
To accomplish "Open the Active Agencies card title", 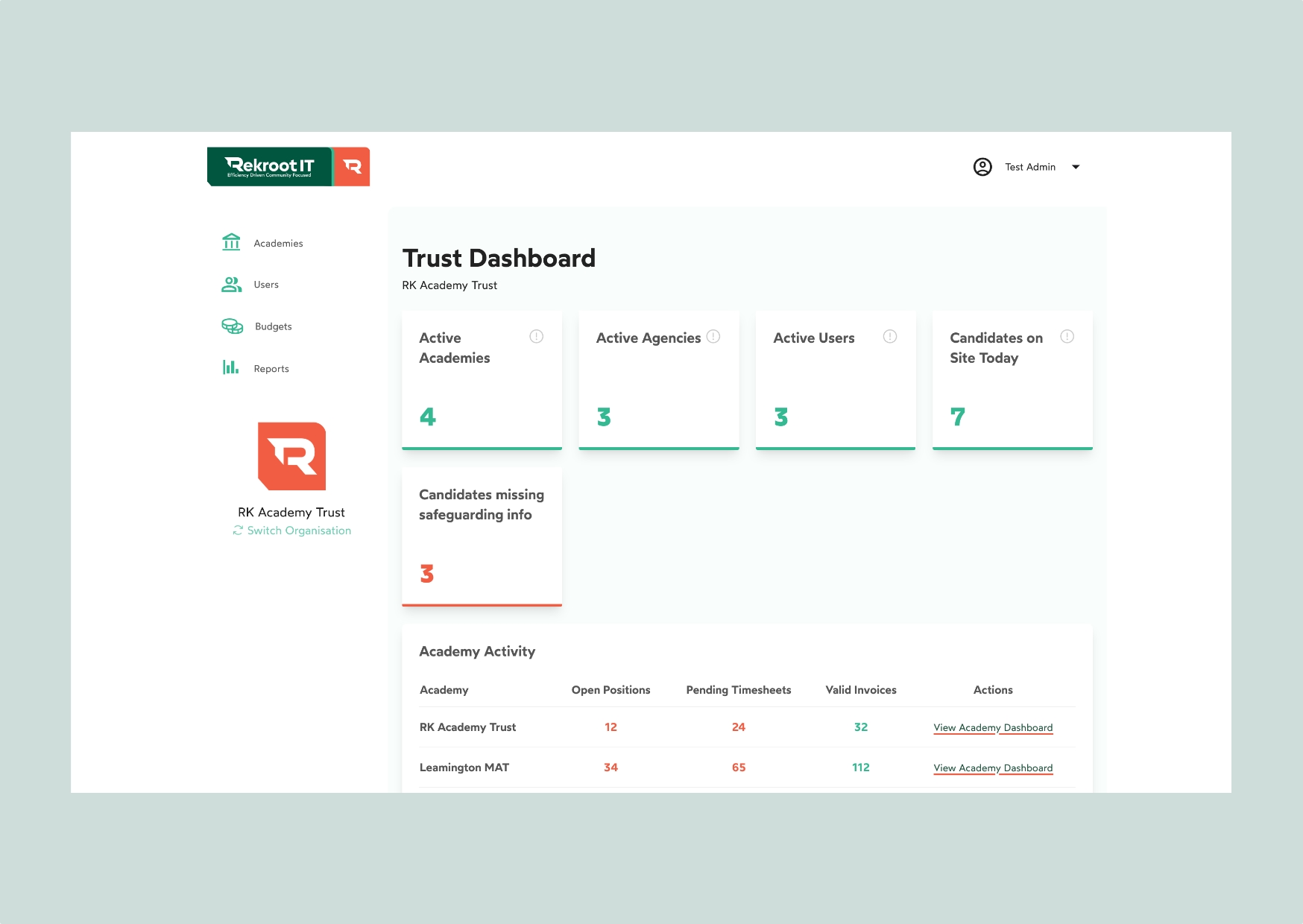I will click(x=649, y=338).
